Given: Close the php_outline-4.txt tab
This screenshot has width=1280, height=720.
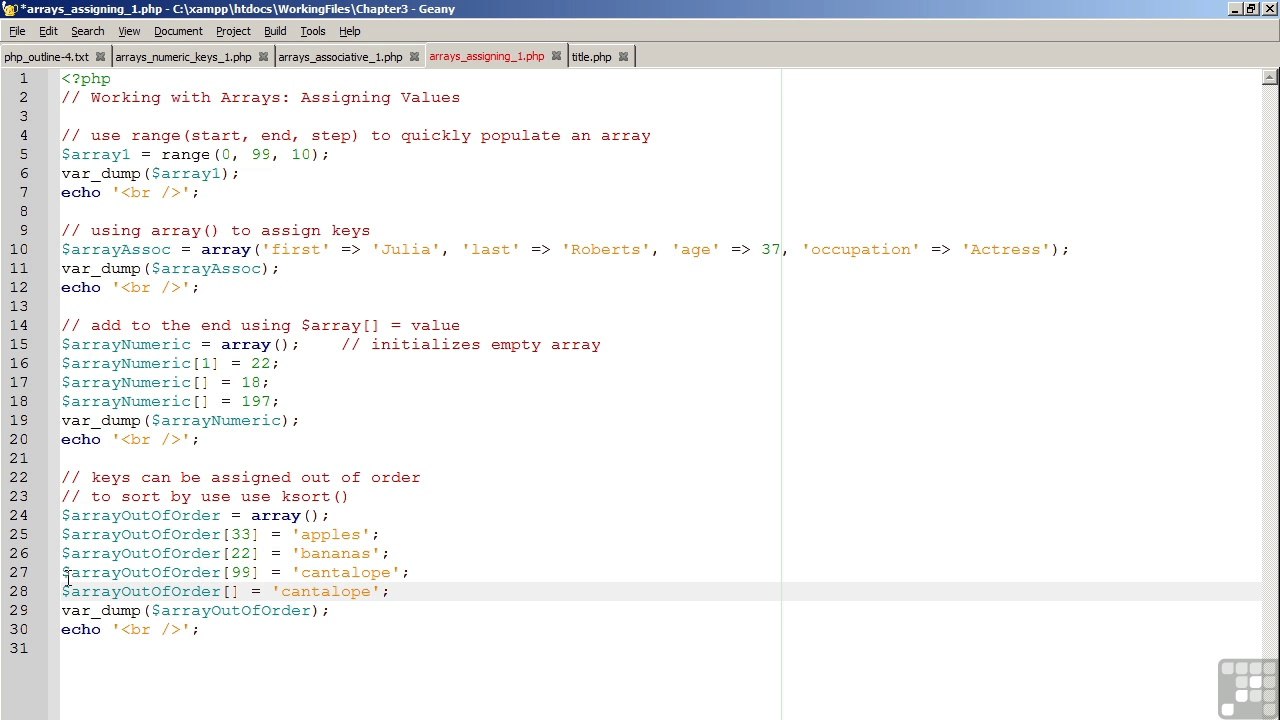Looking at the screenshot, I should point(100,57).
